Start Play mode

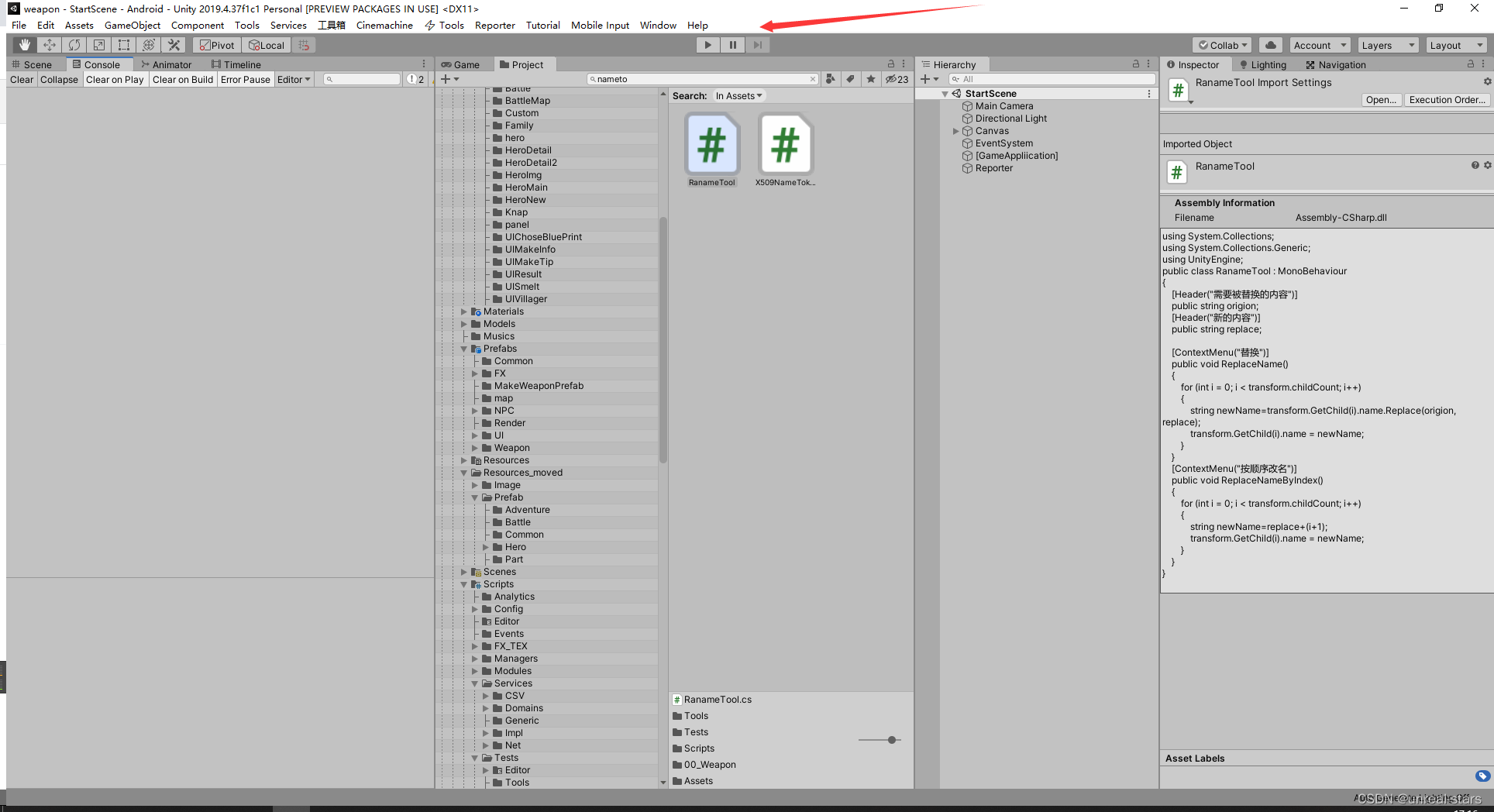click(707, 45)
